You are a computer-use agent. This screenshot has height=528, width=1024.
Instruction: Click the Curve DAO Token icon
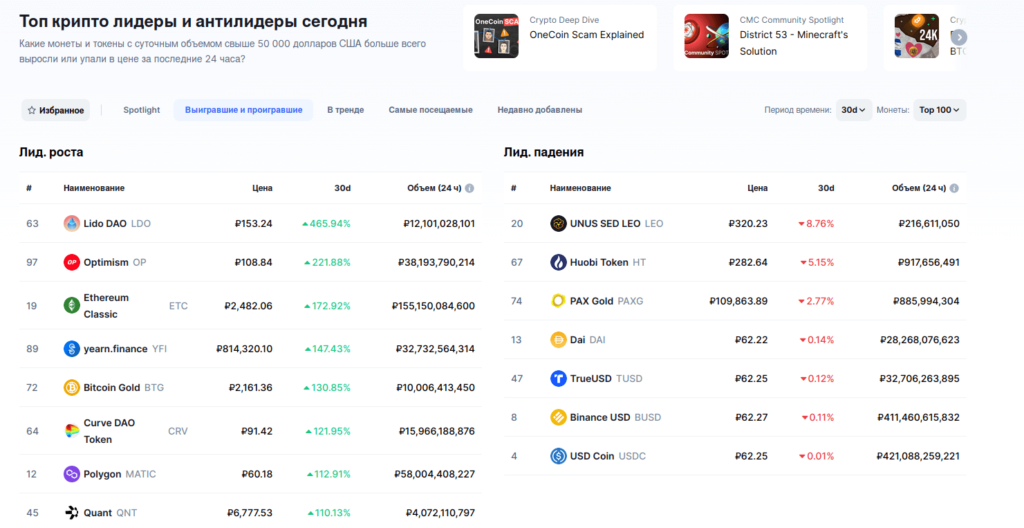[x=71, y=431]
